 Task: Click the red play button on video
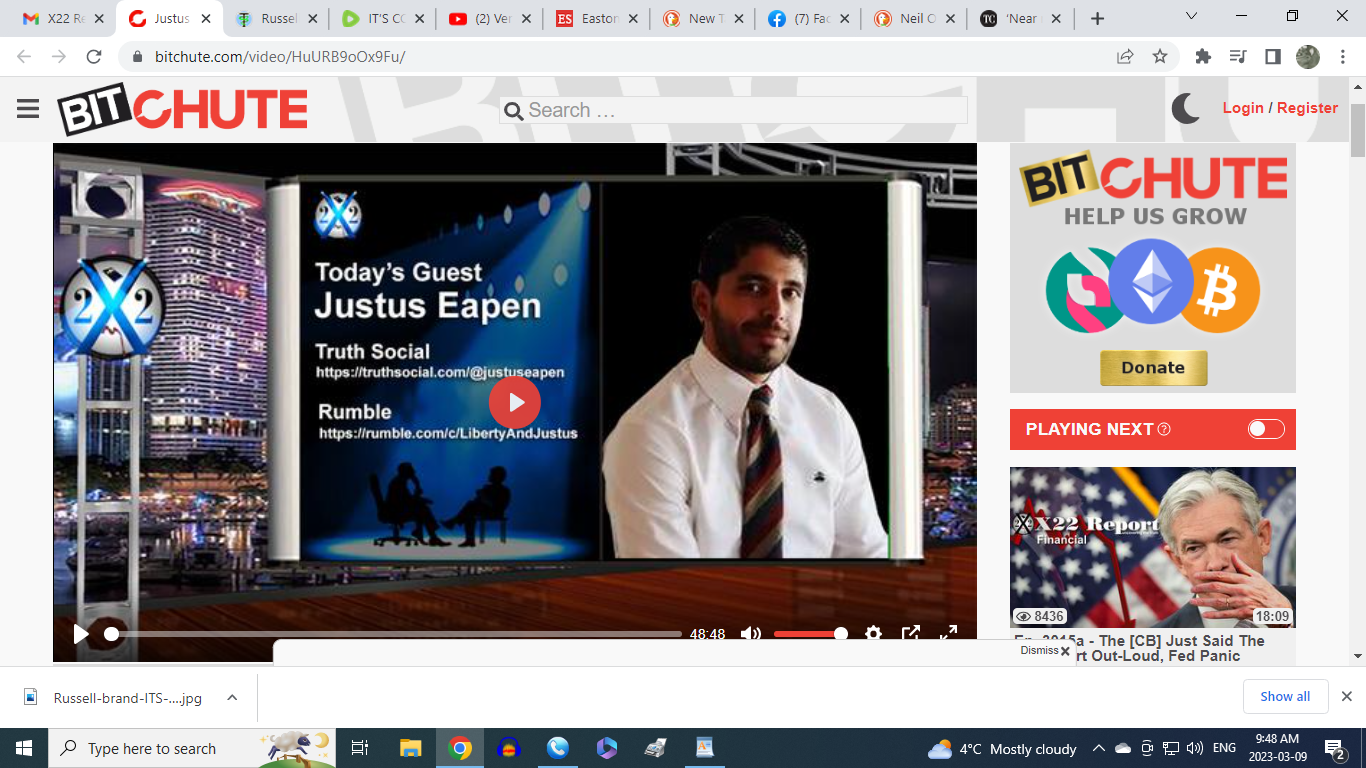coord(515,402)
